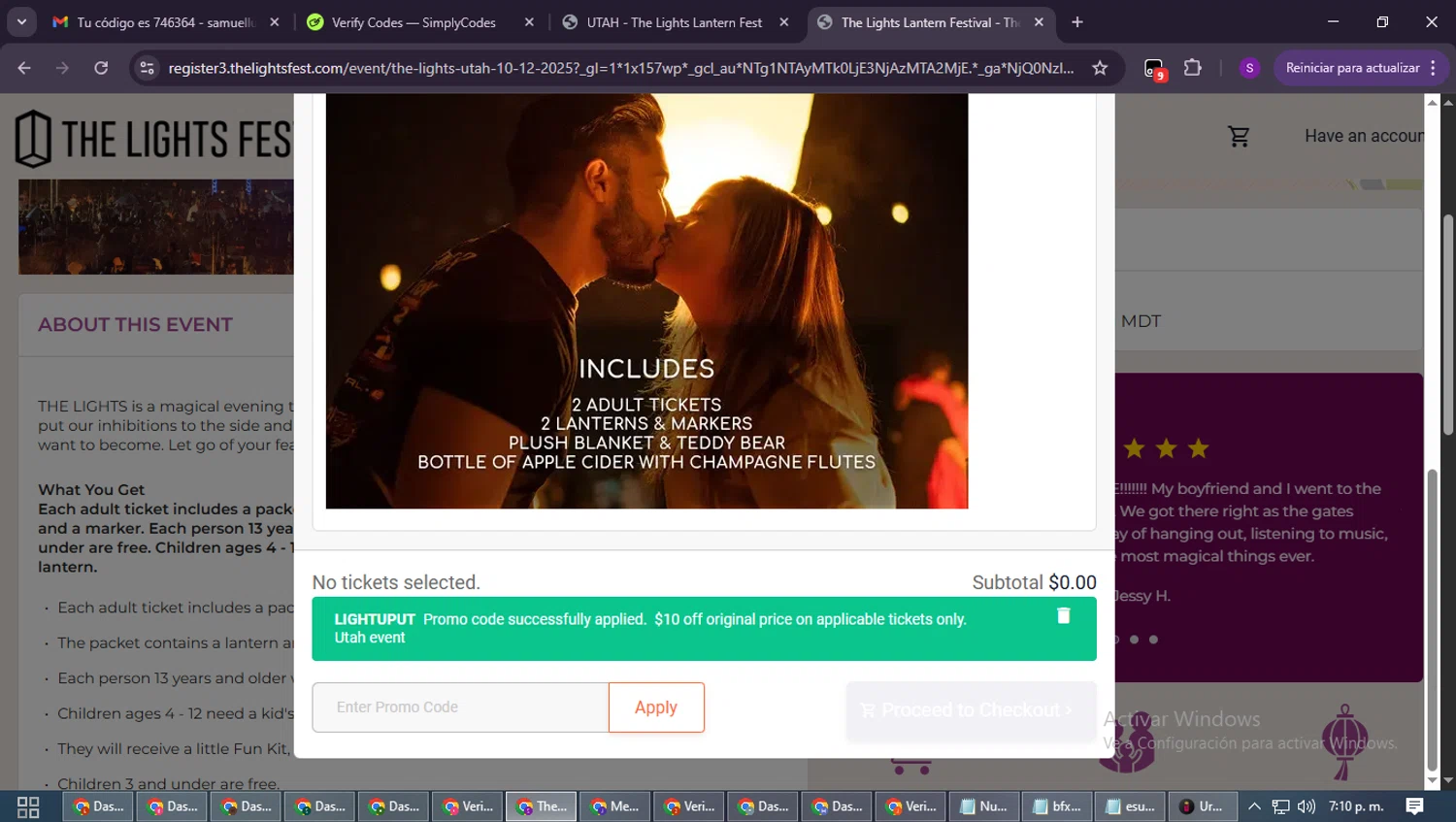Open the 7:10 p. m. clock
The width and height of the screenshot is (1456, 822).
(x=1356, y=806)
